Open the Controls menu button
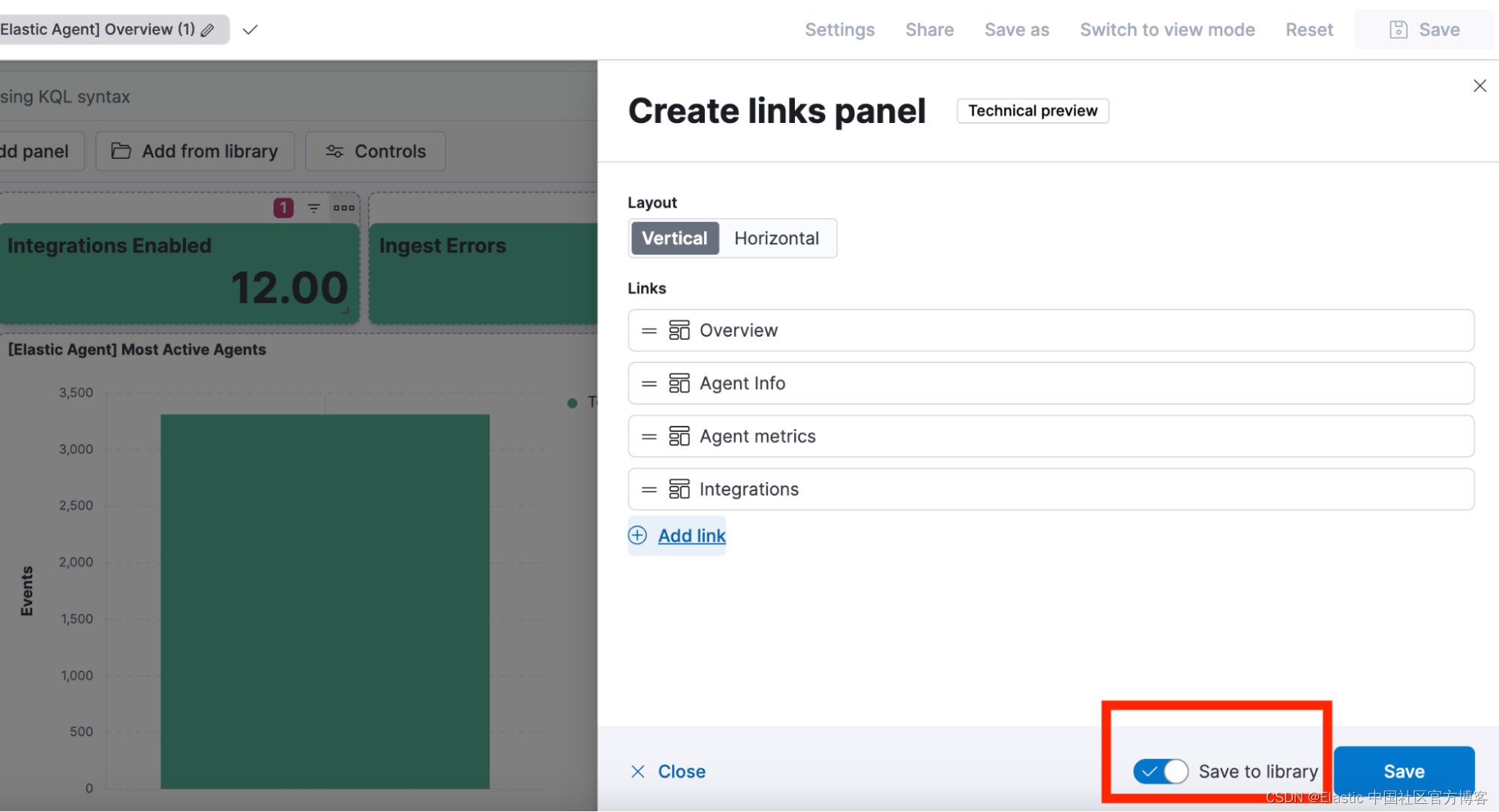Screen dimensions: 1499x812 (376, 151)
